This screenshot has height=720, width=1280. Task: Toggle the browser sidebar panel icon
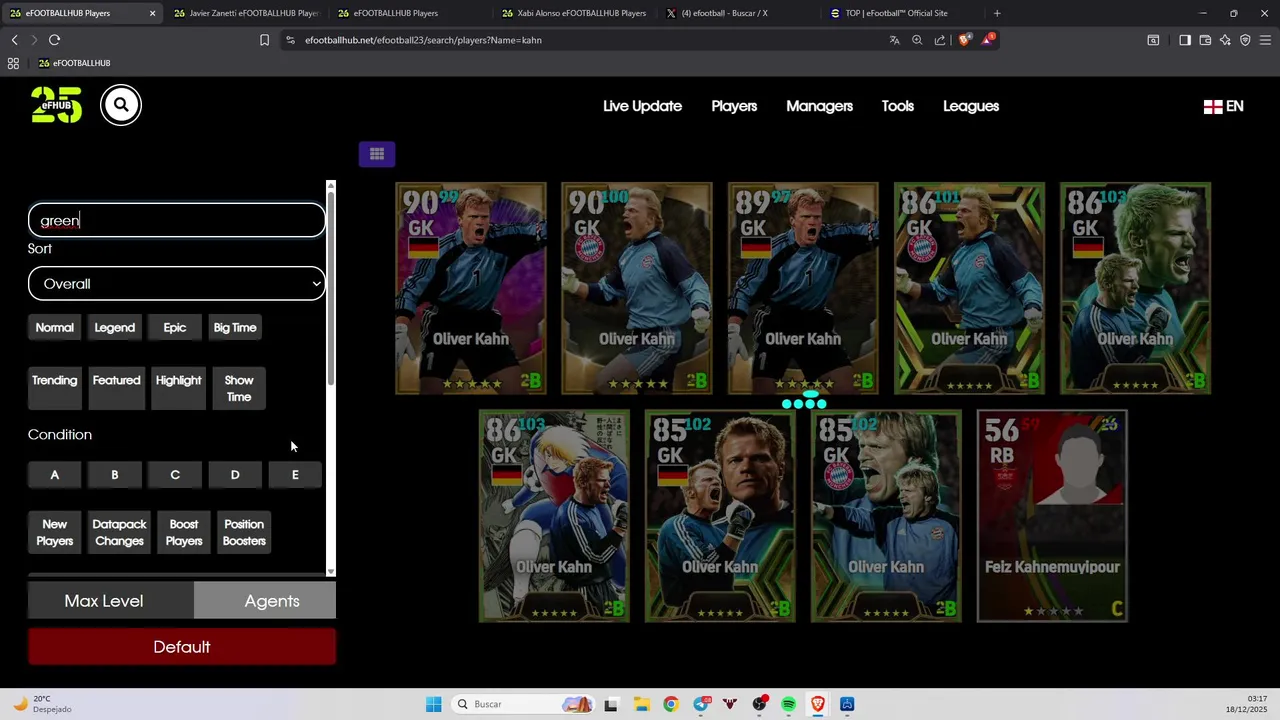click(1184, 40)
